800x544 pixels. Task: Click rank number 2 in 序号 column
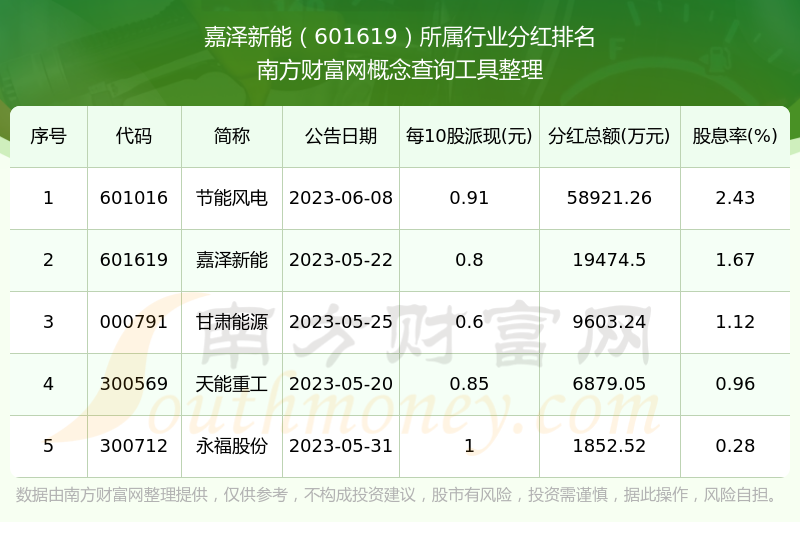(x=48, y=260)
